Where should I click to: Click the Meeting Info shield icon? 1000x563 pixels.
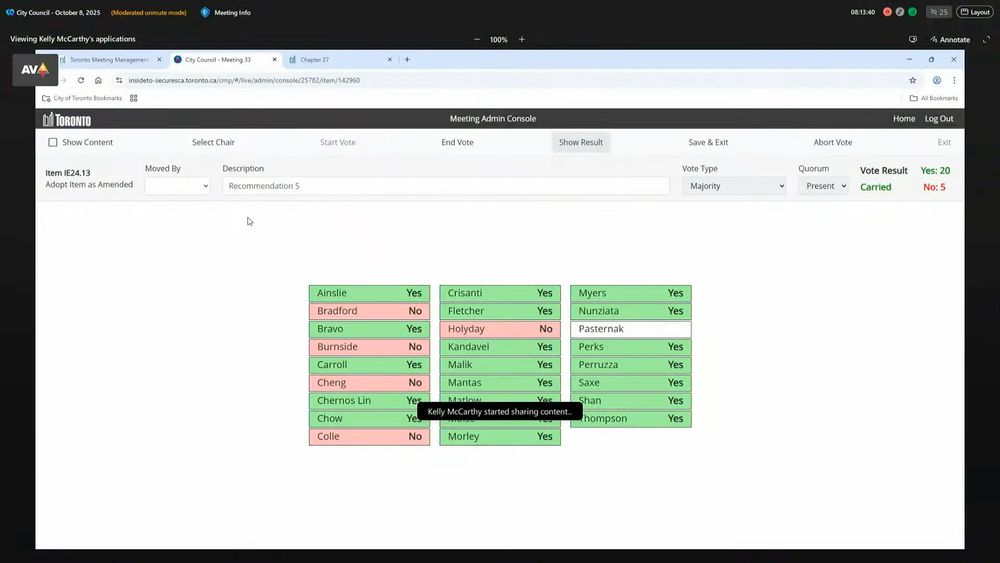pyautogui.click(x=205, y=12)
